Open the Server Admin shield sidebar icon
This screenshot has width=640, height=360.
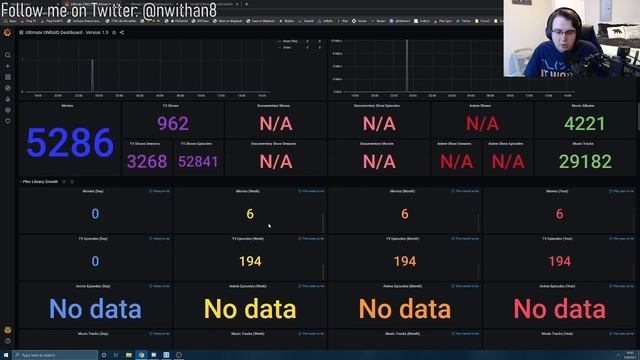coord(7,121)
